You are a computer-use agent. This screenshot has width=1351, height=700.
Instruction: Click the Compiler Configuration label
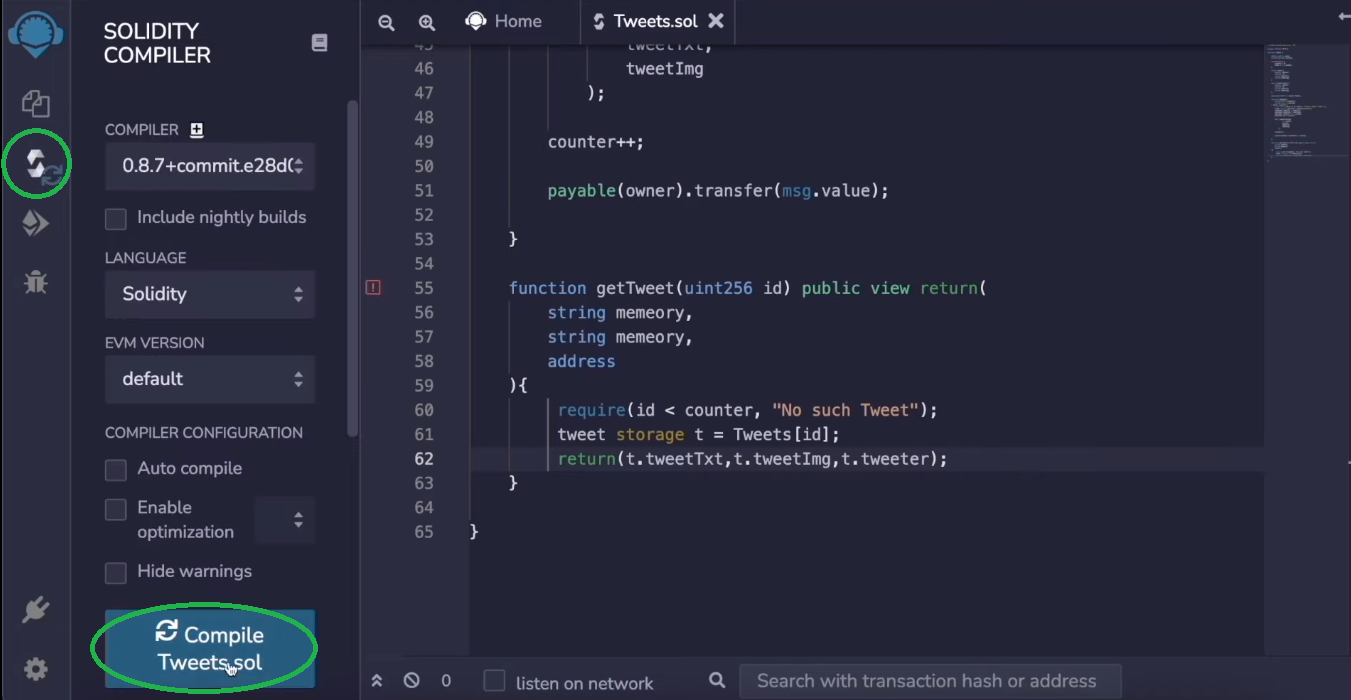(204, 433)
